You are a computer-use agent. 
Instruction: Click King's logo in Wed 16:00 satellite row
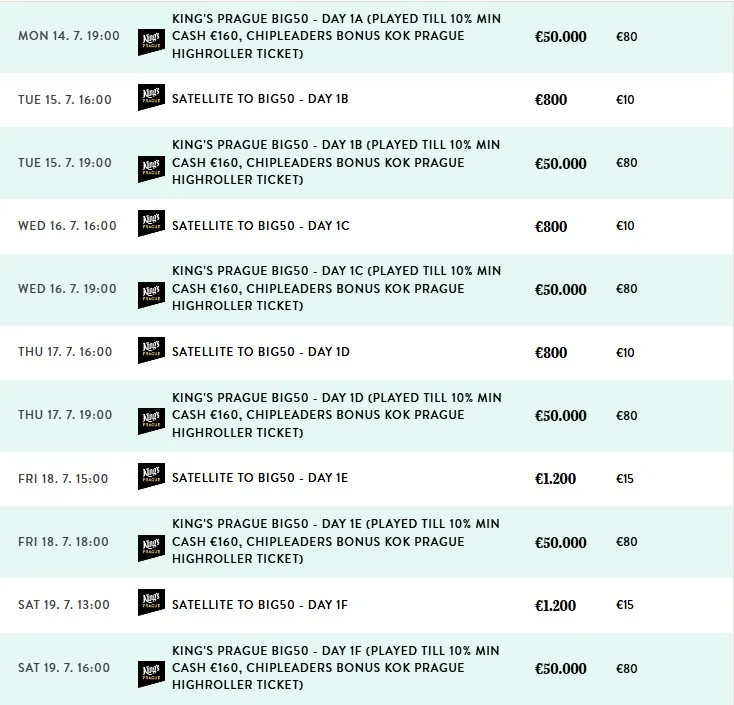coord(151,223)
